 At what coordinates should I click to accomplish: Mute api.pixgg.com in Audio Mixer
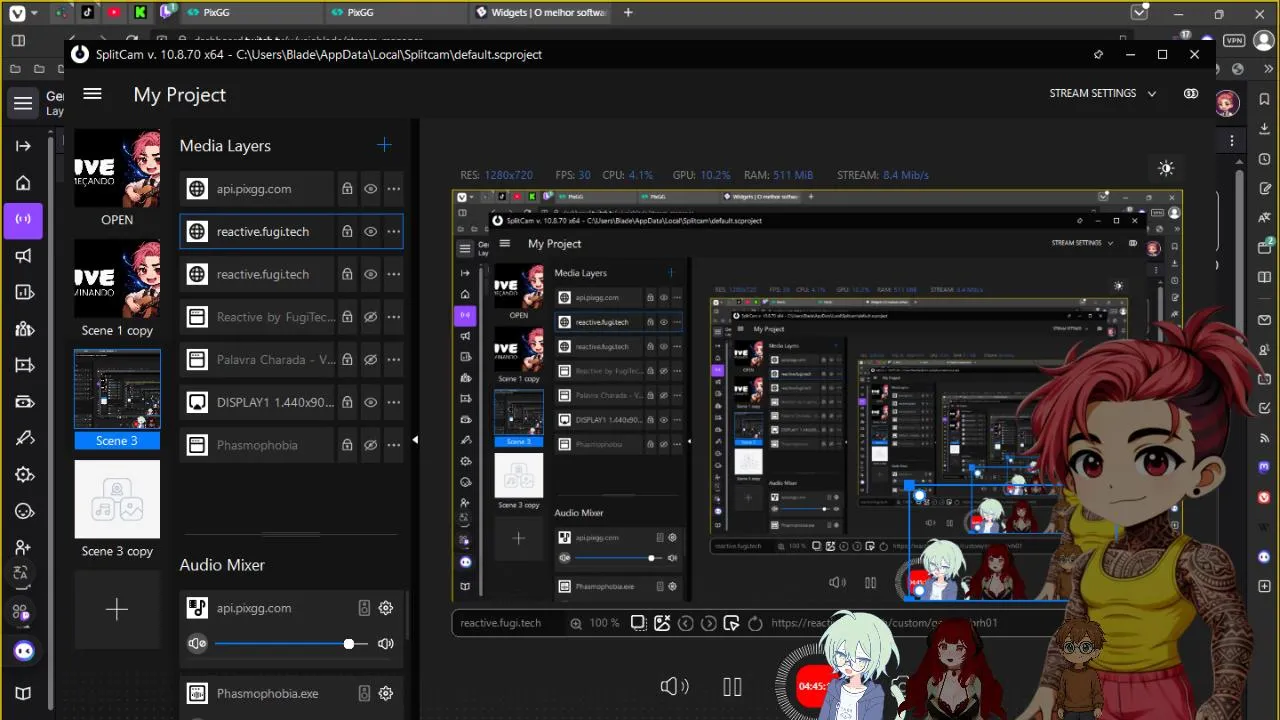click(x=197, y=644)
